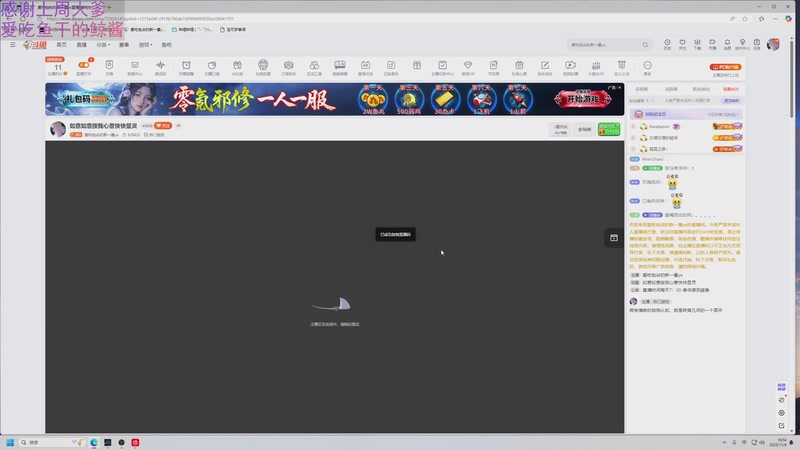This screenshot has height=450, width=800.
Task: Click the orange PC client button
Action: pos(725,67)
